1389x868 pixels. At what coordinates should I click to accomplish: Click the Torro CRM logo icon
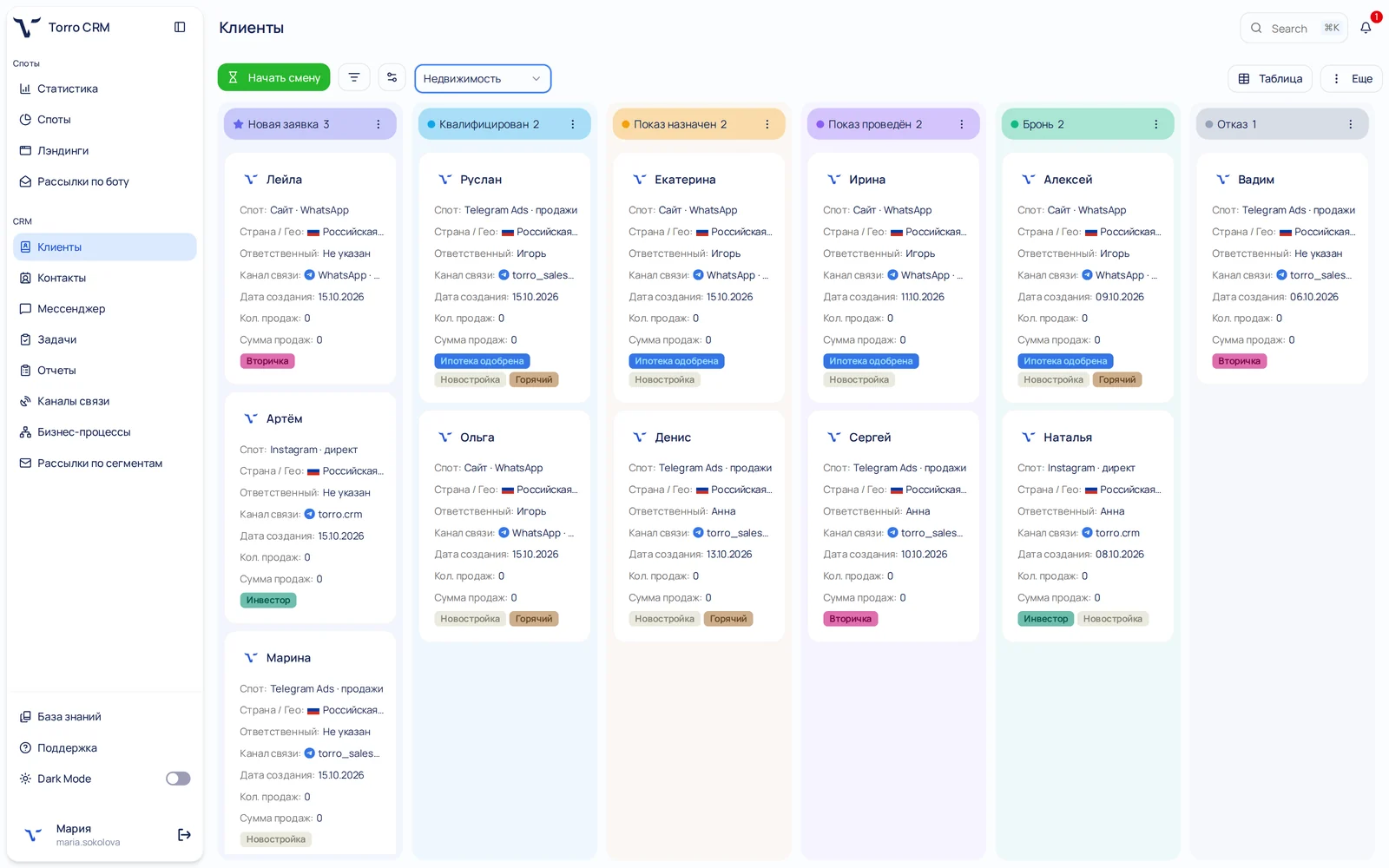click(x=27, y=28)
